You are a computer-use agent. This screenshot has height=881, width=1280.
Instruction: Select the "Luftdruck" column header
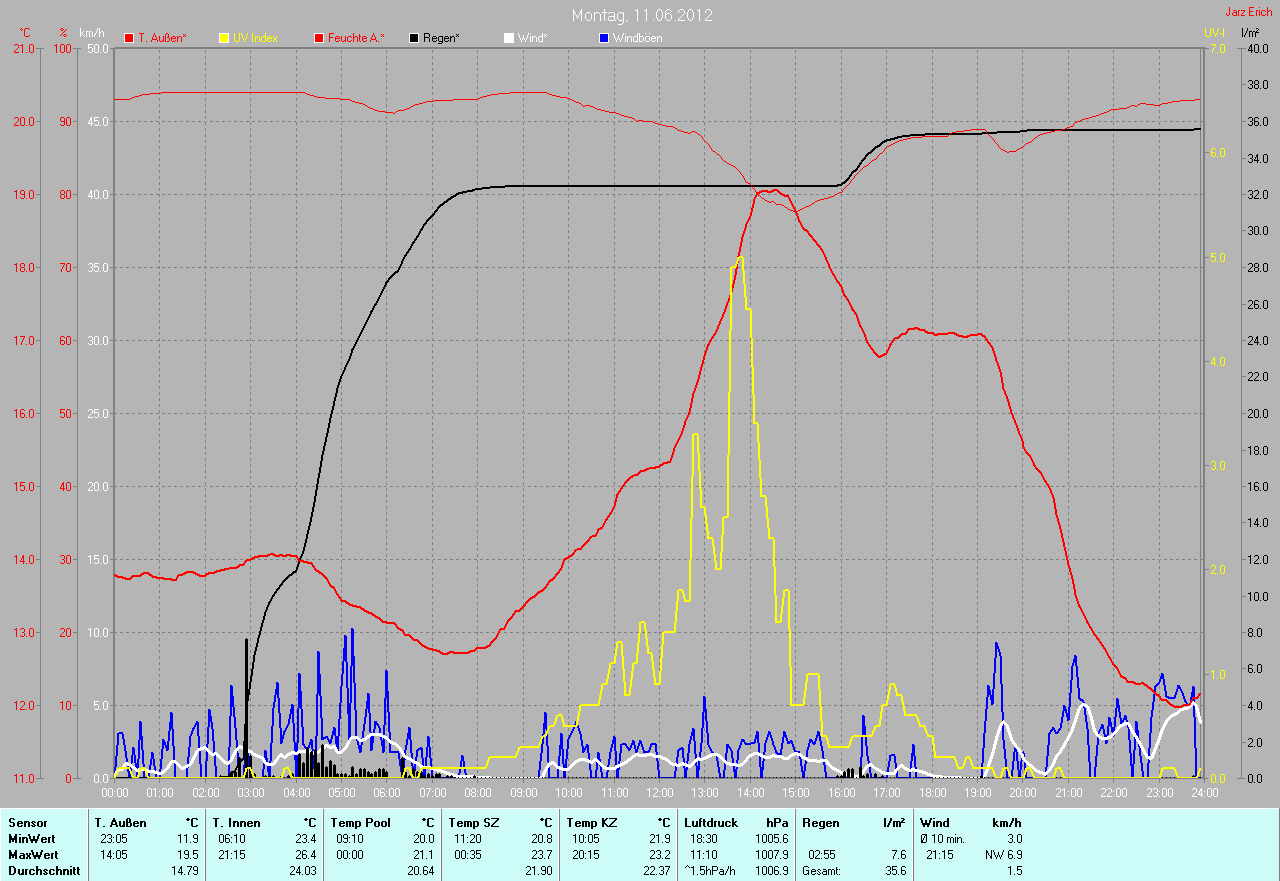pos(712,822)
